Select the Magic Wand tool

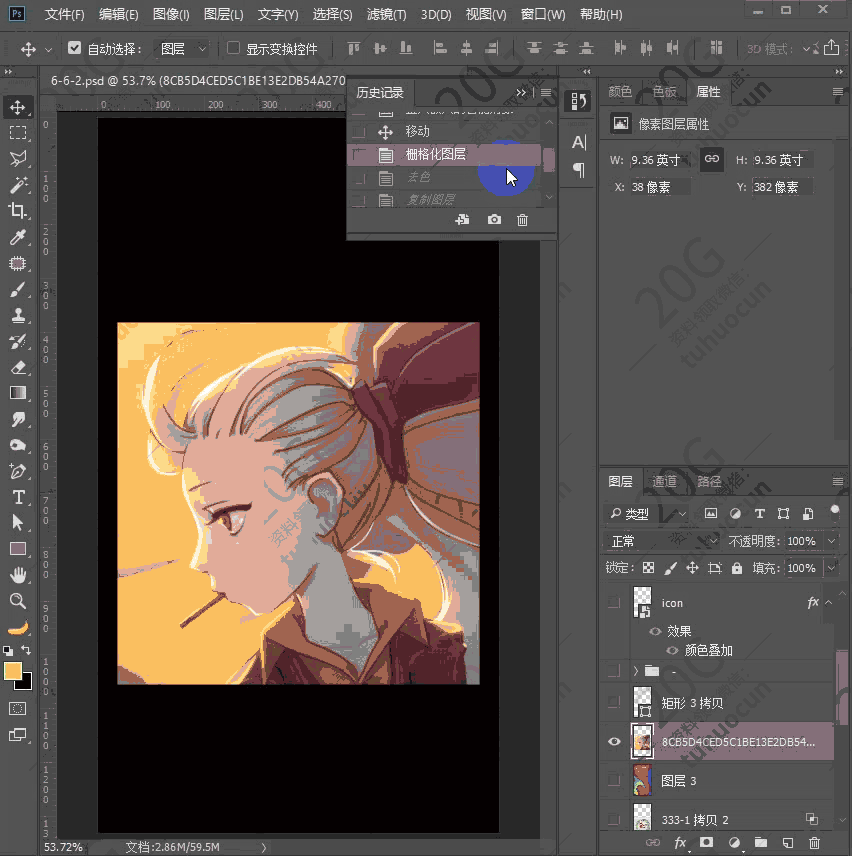(17, 185)
